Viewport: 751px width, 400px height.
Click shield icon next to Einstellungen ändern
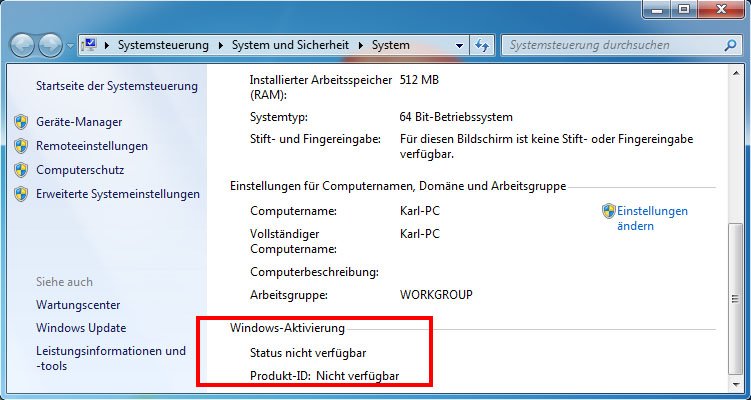coord(609,211)
